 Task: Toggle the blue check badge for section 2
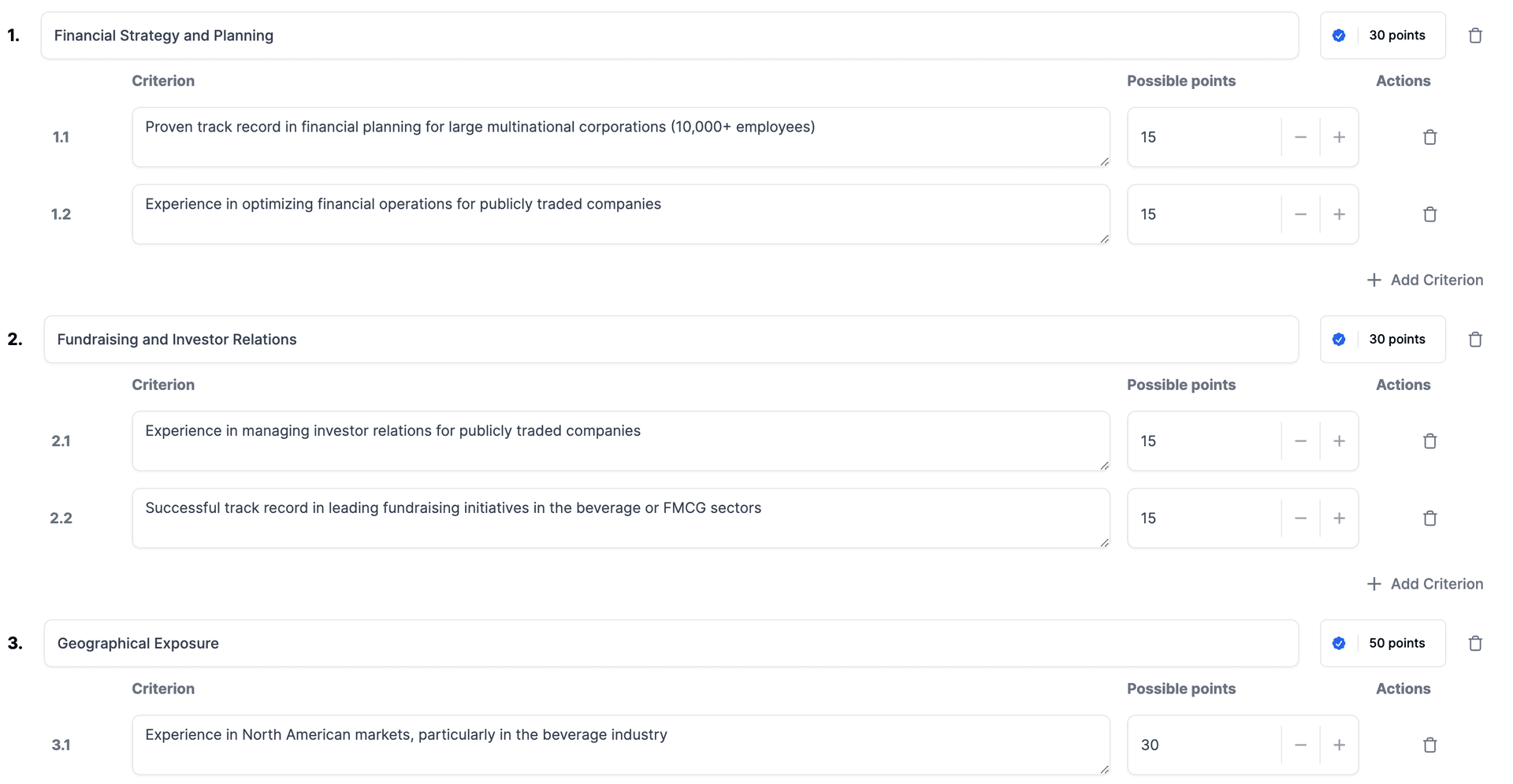click(x=1339, y=339)
